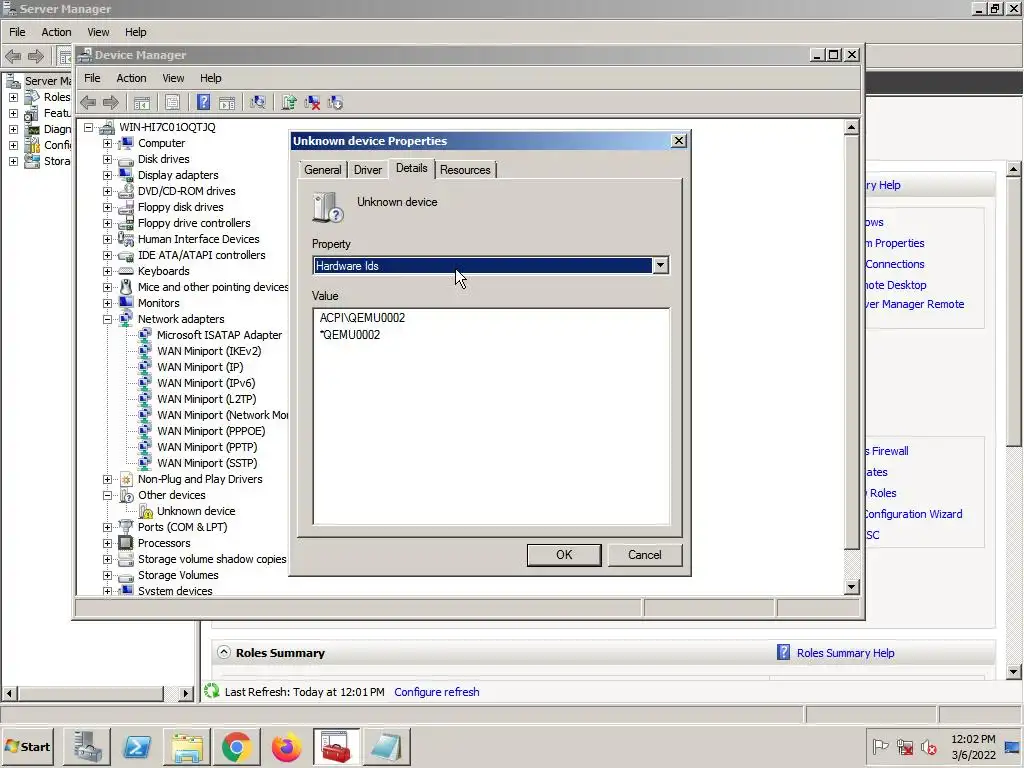Expand Ports (COM & LPT) node
This screenshot has height=768, width=1024.
click(x=107, y=527)
